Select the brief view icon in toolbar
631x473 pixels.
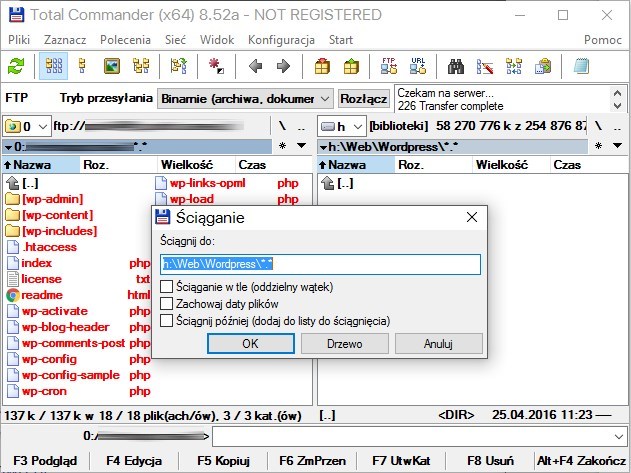click(54, 66)
